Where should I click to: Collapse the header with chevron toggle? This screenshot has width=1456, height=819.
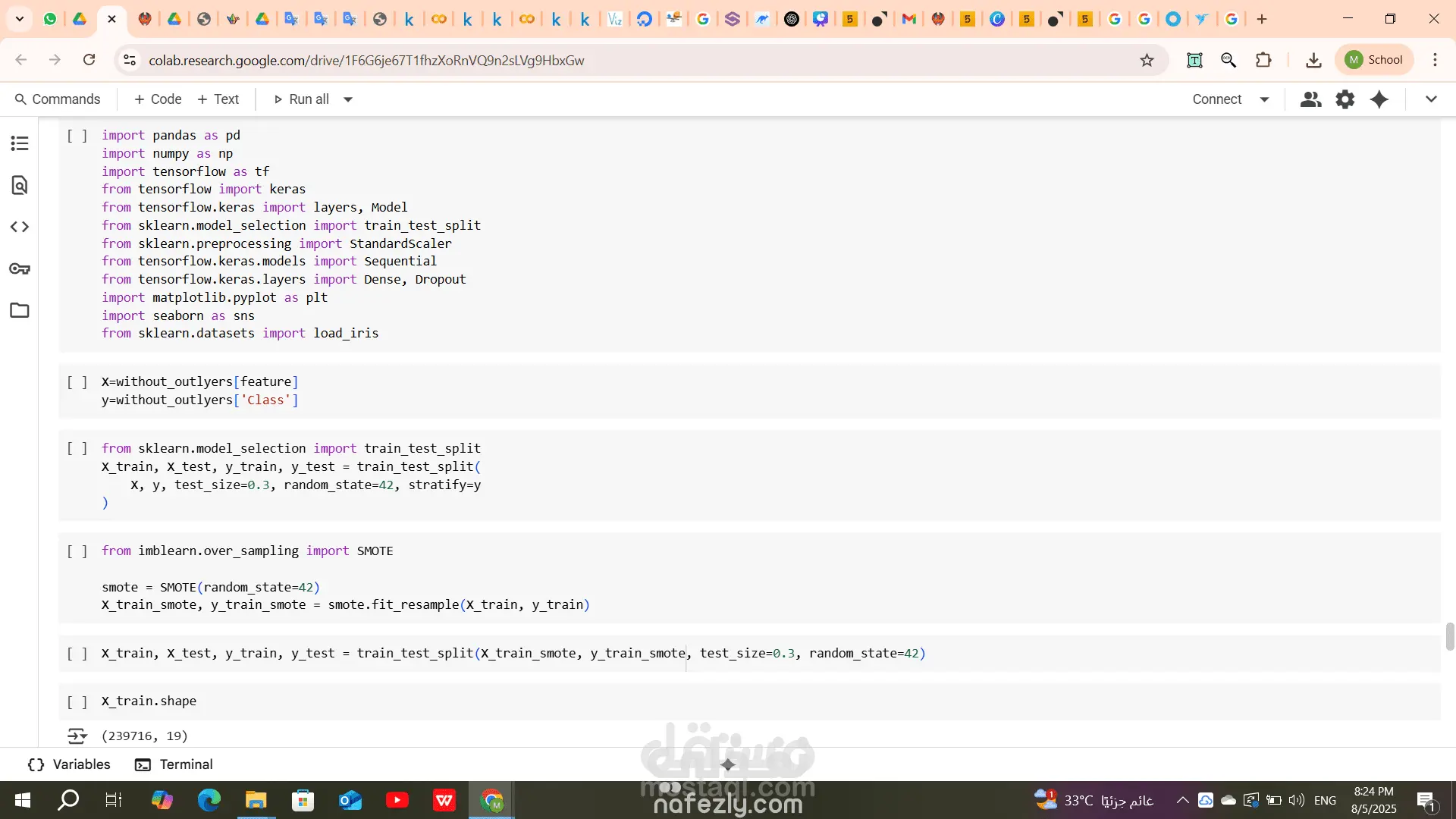click(x=1431, y=99)
